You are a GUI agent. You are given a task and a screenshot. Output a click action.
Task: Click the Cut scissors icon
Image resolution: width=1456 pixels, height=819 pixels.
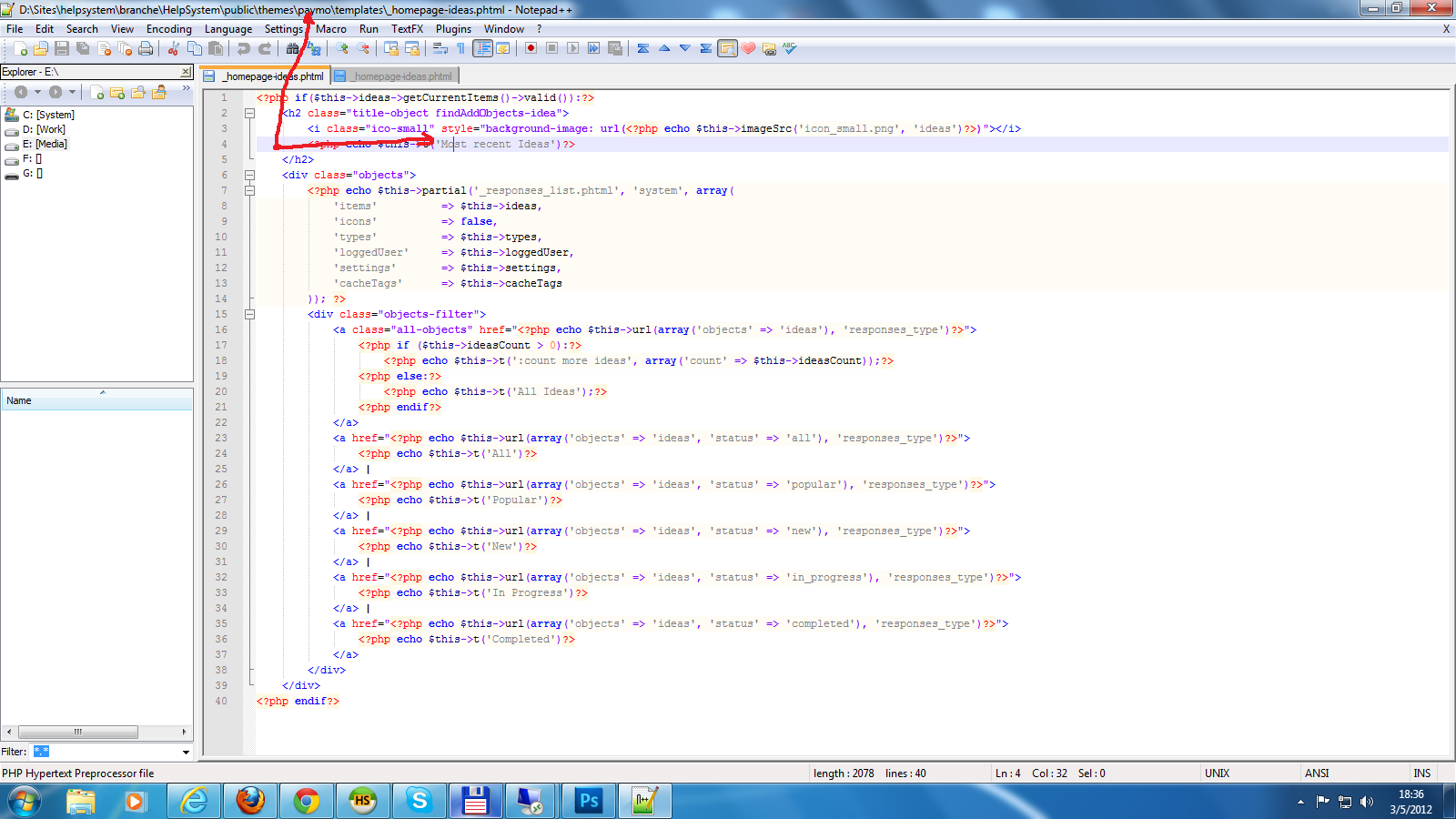173,48
